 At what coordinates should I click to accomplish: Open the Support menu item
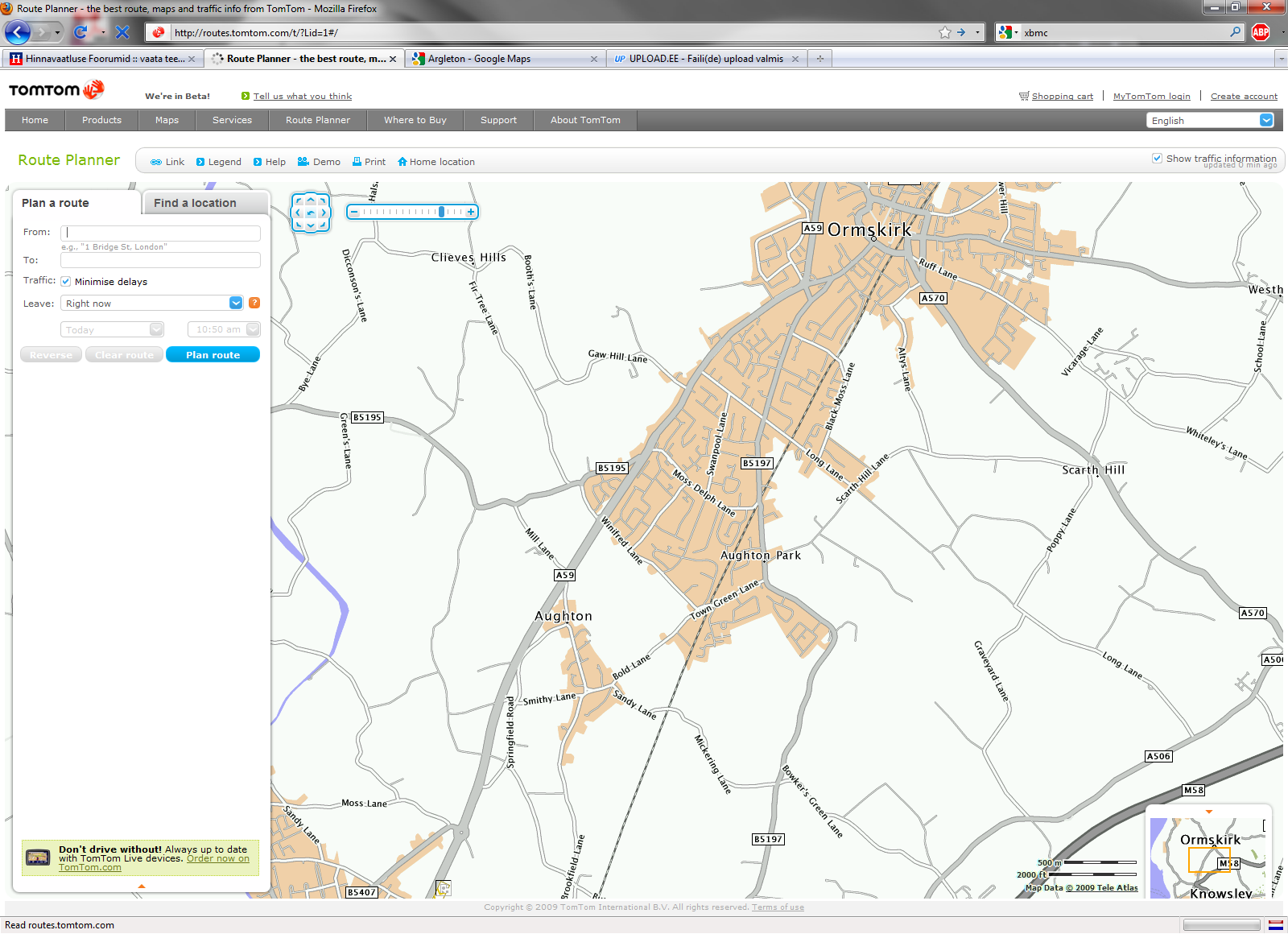click(498, 120)
